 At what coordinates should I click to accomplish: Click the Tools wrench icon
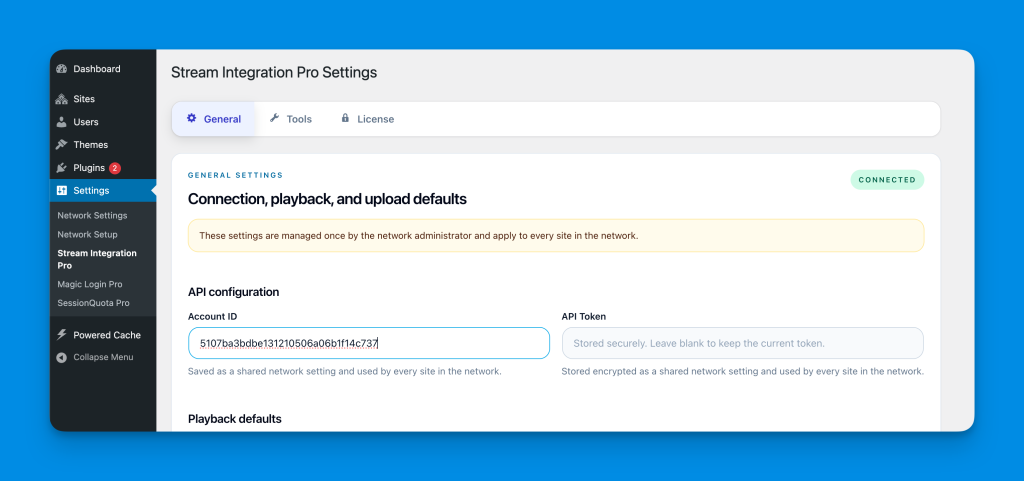(274, 118)
